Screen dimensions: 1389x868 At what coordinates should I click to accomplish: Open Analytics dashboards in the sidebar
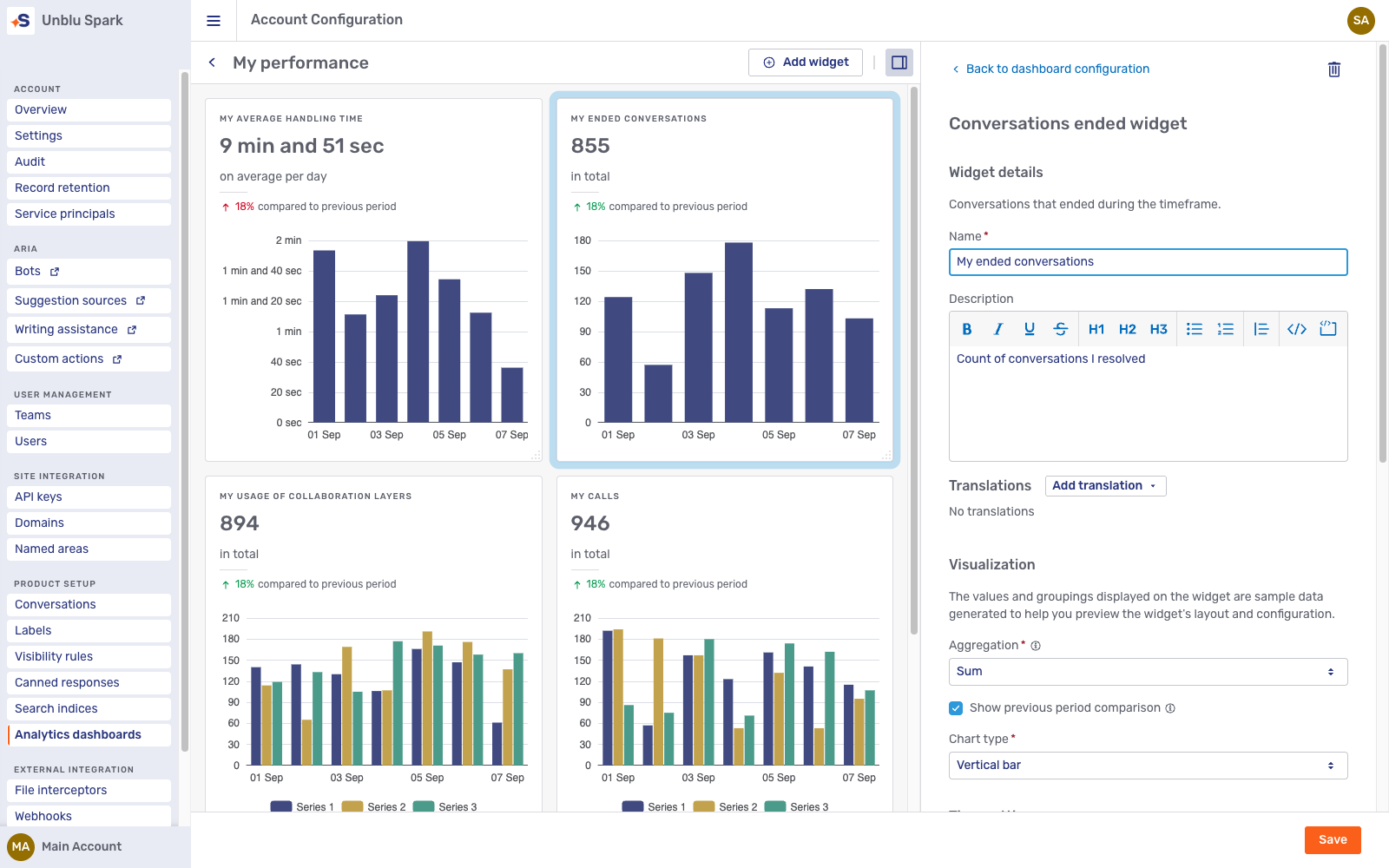pos(89,735)
